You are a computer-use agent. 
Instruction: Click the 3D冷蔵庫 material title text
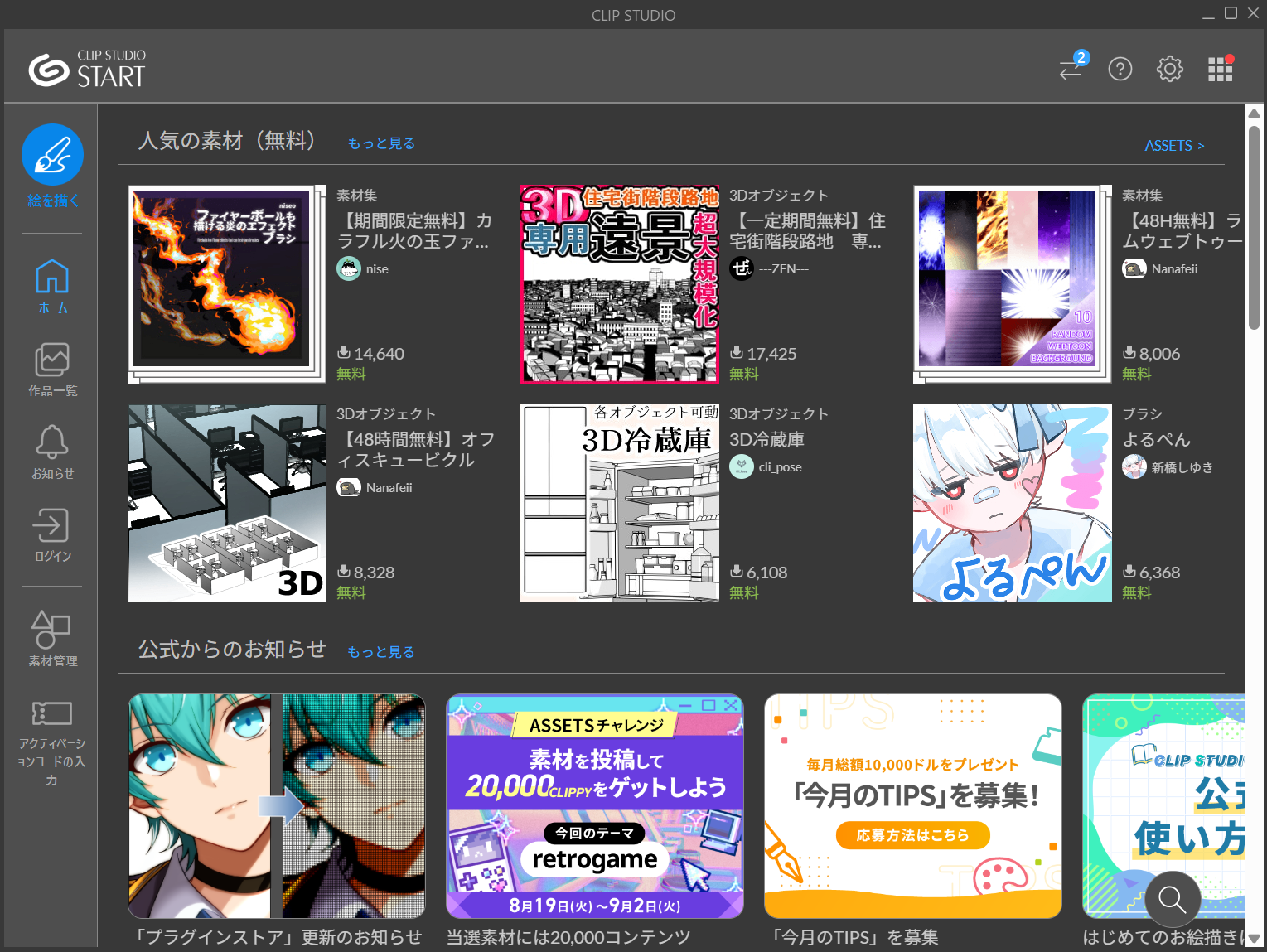(x=766, y=440)
